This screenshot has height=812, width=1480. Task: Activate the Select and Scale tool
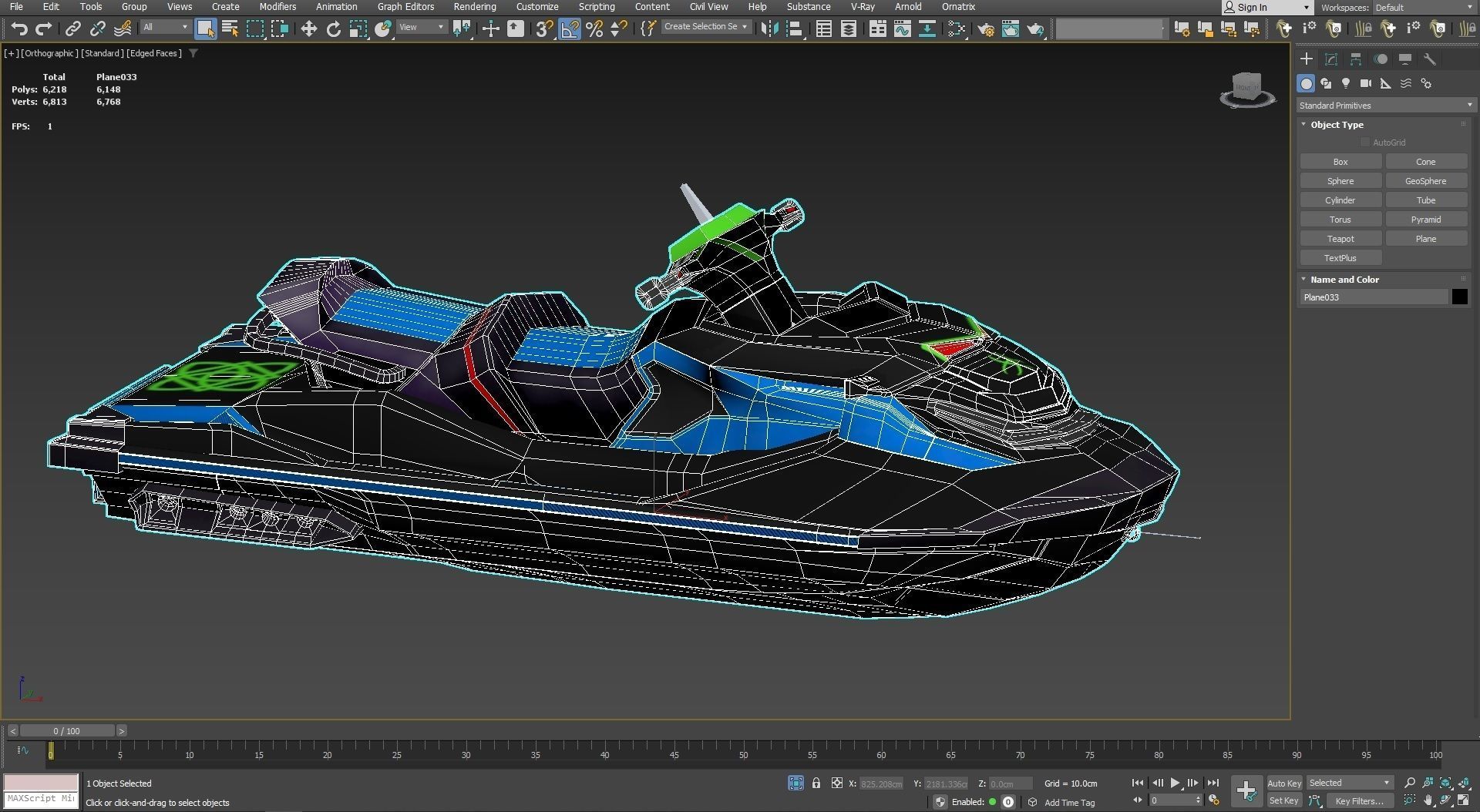point(358,29)
